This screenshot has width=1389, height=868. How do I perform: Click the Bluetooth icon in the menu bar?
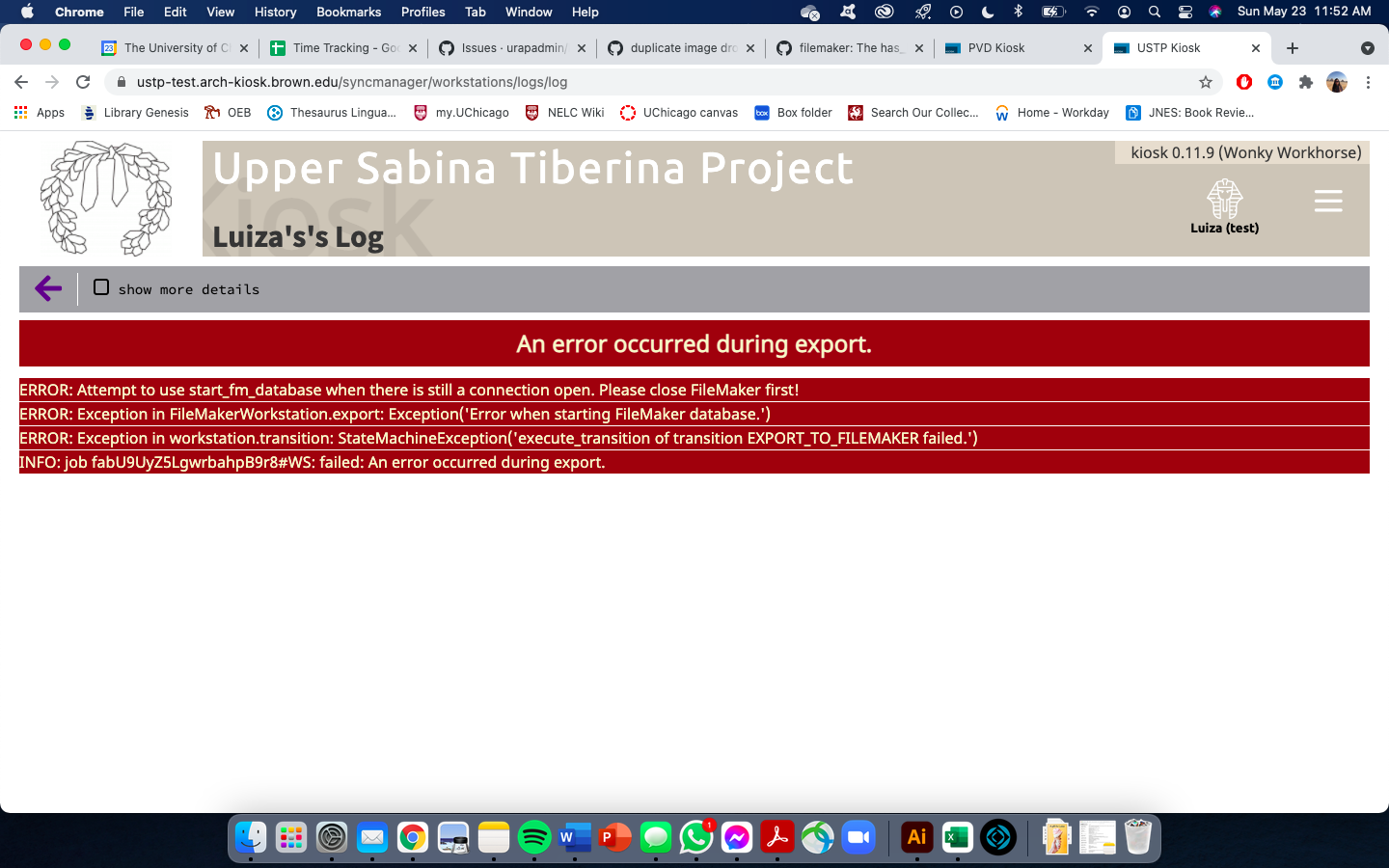click(1018, 12)
